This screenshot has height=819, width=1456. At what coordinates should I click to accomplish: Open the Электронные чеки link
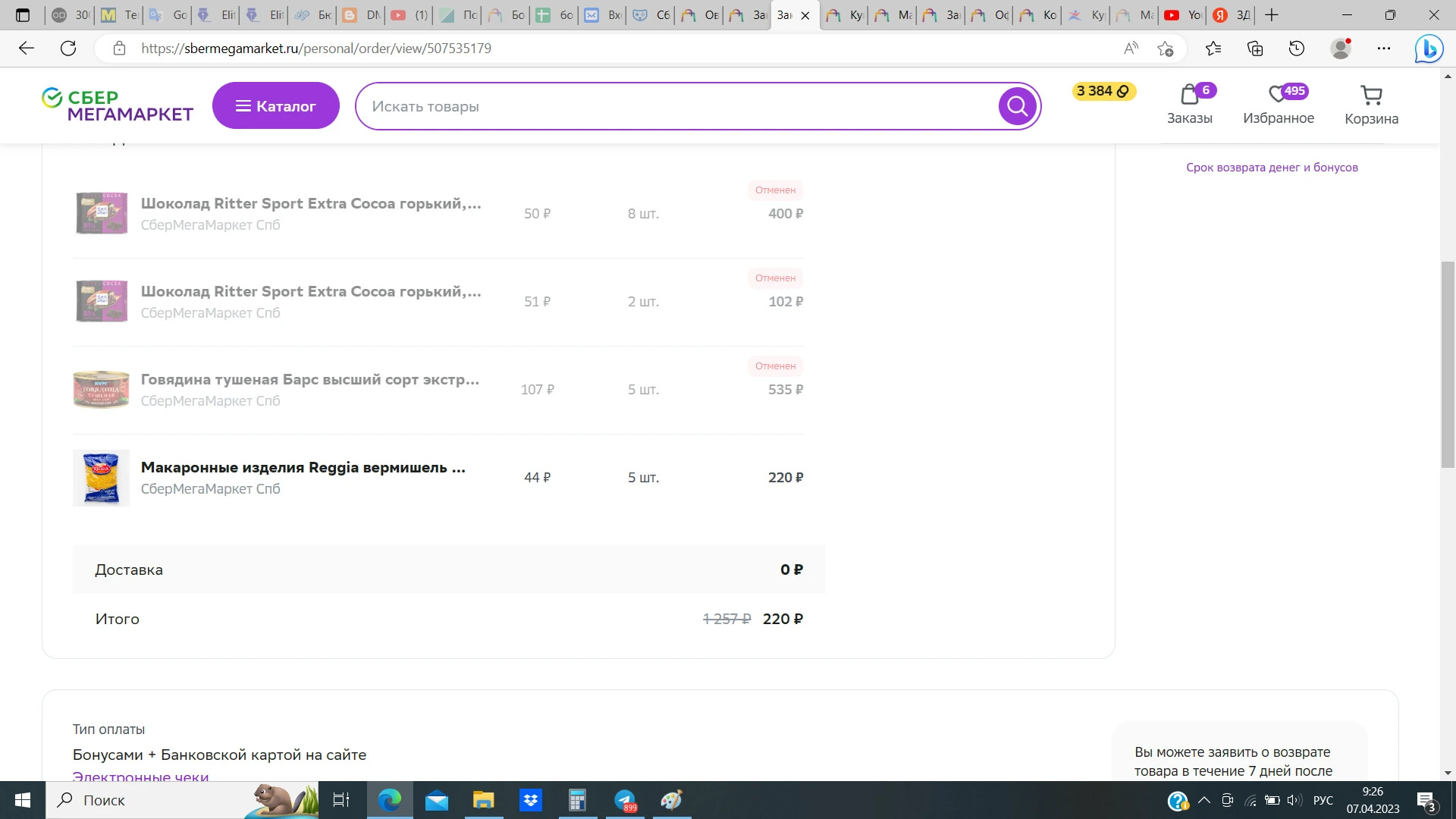[140, 776]
